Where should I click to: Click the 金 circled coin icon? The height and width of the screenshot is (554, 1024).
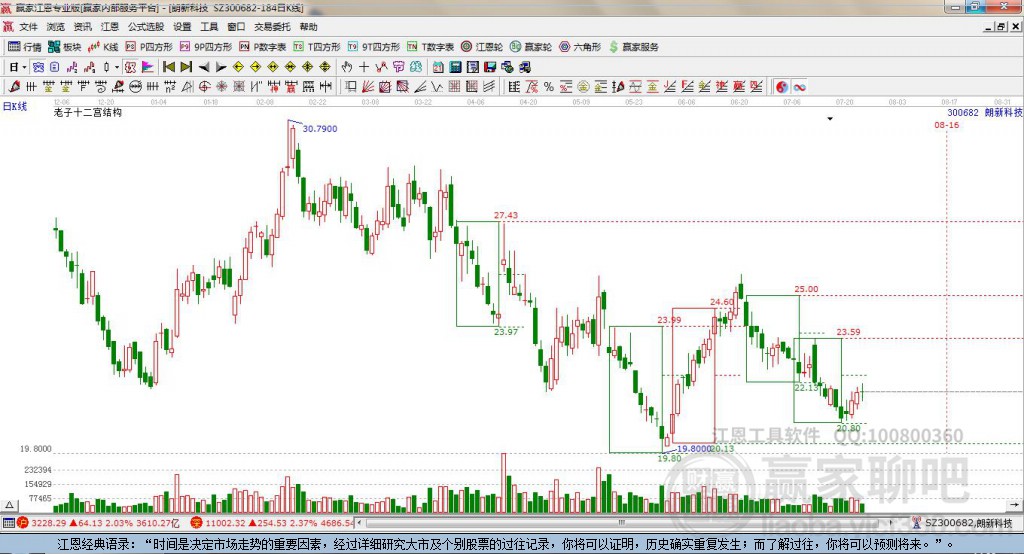[583, 86]
